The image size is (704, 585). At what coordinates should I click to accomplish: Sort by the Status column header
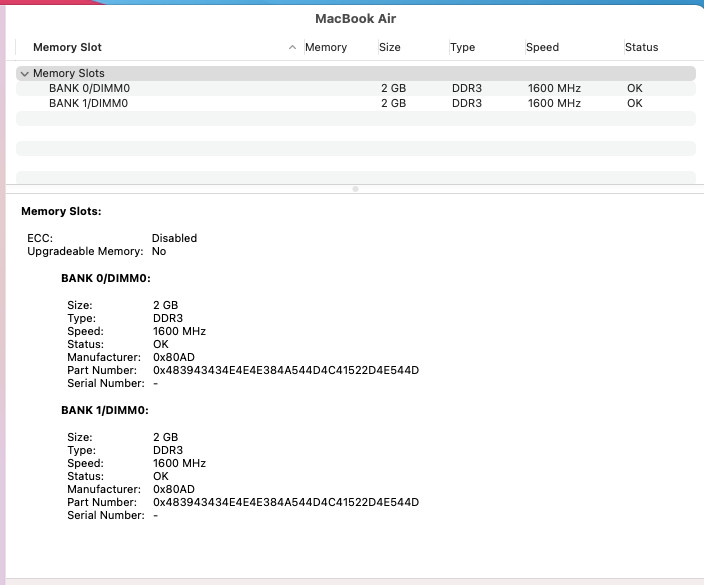[x=642, y=47]
